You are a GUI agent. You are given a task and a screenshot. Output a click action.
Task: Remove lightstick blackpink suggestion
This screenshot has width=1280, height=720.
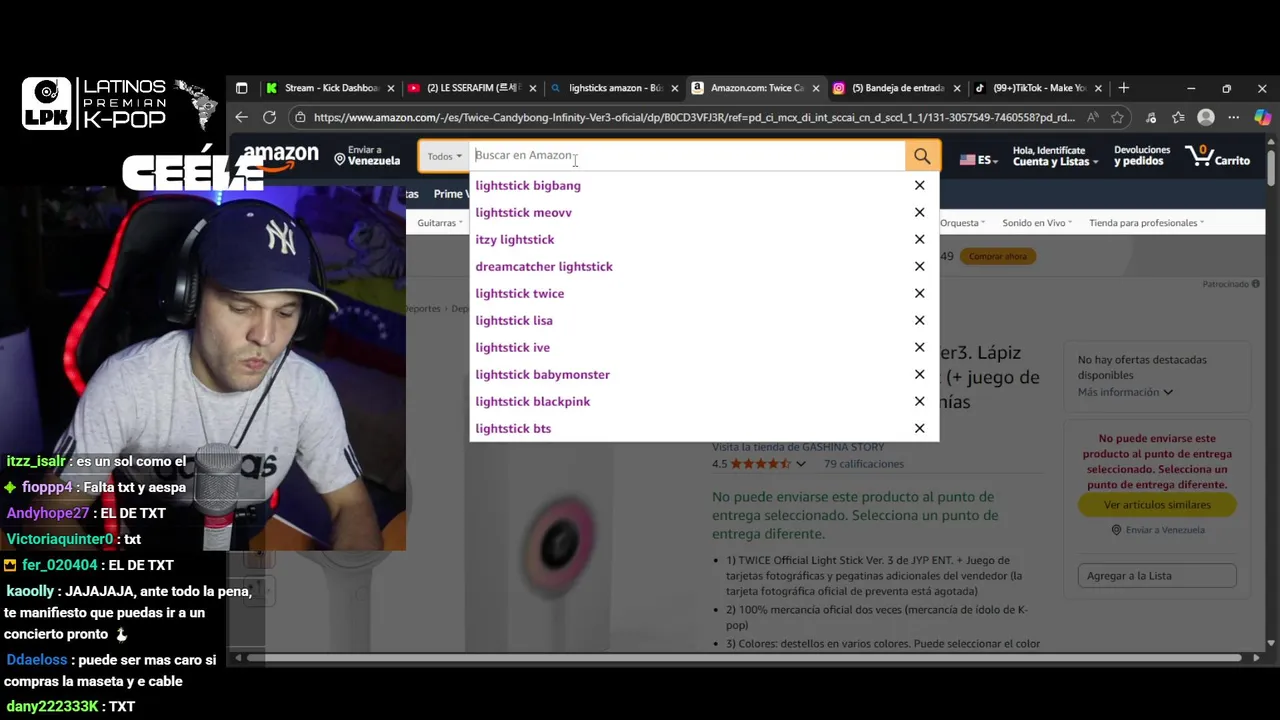919,401
